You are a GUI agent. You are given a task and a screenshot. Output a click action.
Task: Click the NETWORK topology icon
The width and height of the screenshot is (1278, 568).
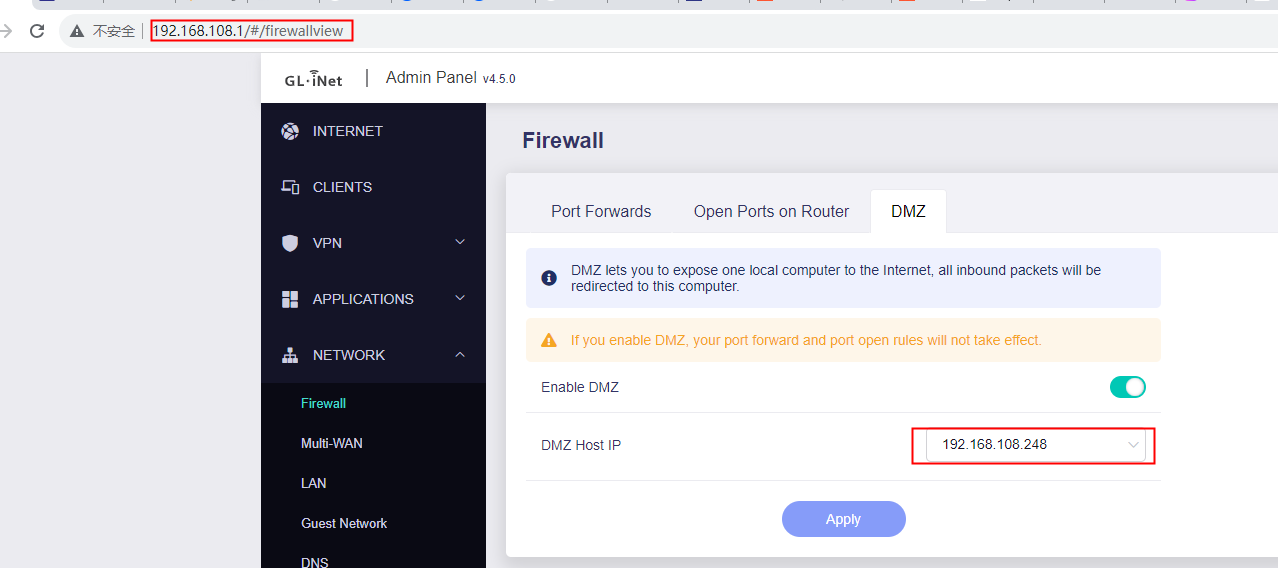(x=290, y=355)
